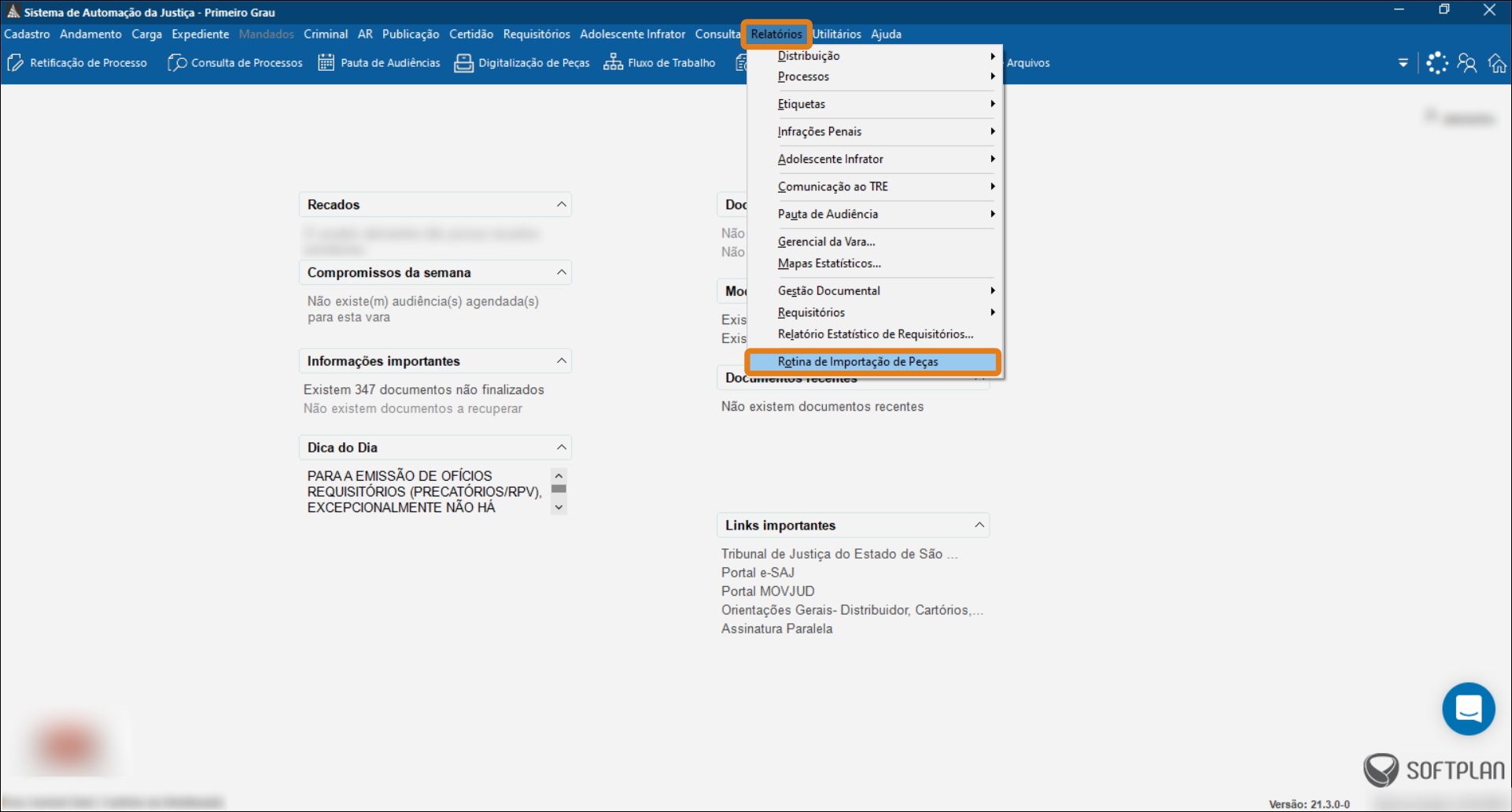
Task: Open the Portal e-SAJ link
Action: 758,573
